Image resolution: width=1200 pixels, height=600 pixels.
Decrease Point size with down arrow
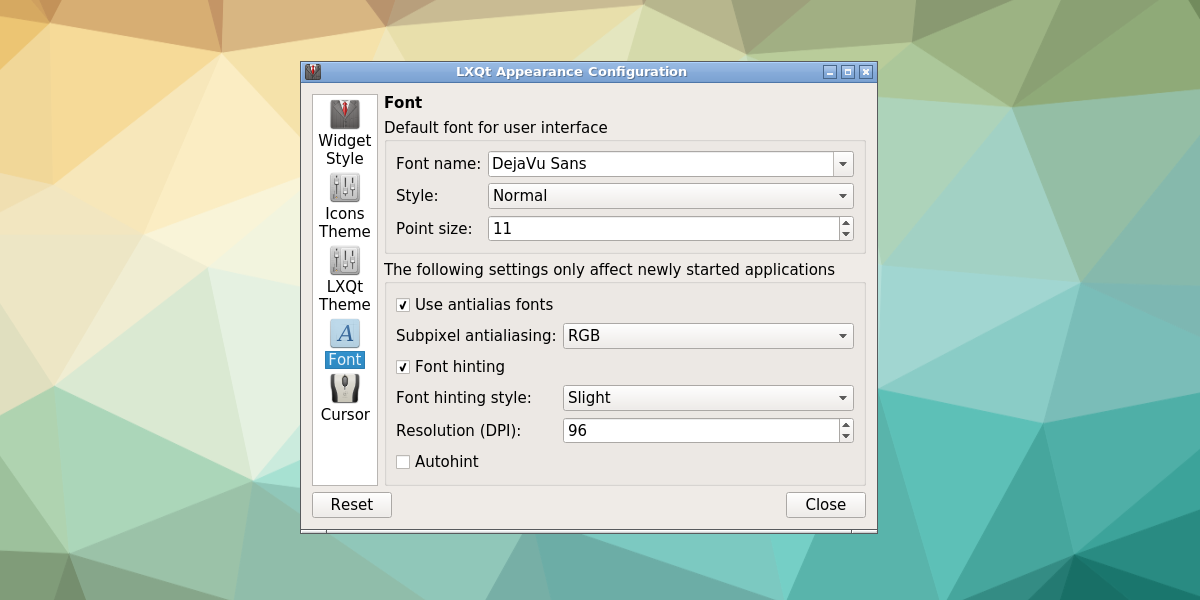click(846, 235)
